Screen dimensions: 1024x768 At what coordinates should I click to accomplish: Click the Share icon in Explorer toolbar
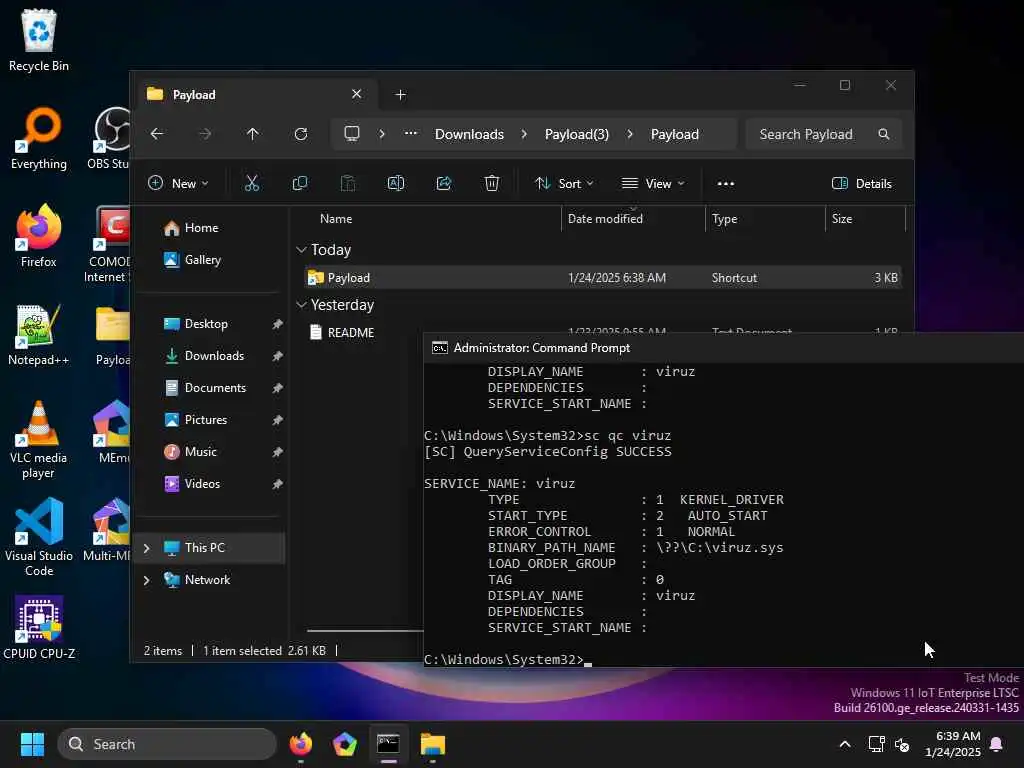[x=444, y=184]
